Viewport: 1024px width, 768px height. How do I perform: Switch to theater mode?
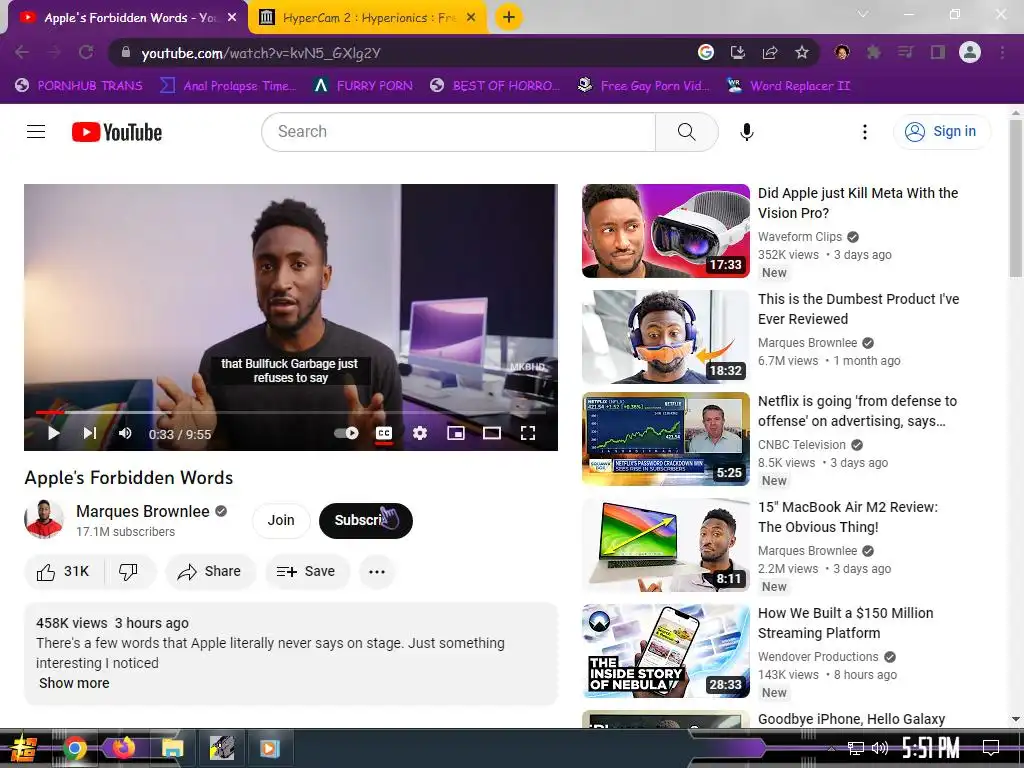tap(492, 433)
